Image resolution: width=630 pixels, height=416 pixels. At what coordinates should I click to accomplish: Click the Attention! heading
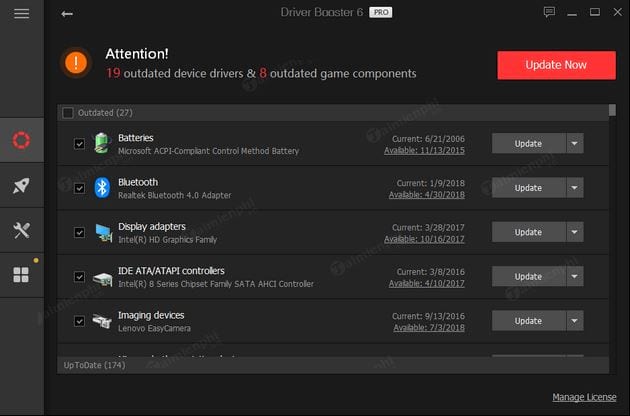click(137, 54)
